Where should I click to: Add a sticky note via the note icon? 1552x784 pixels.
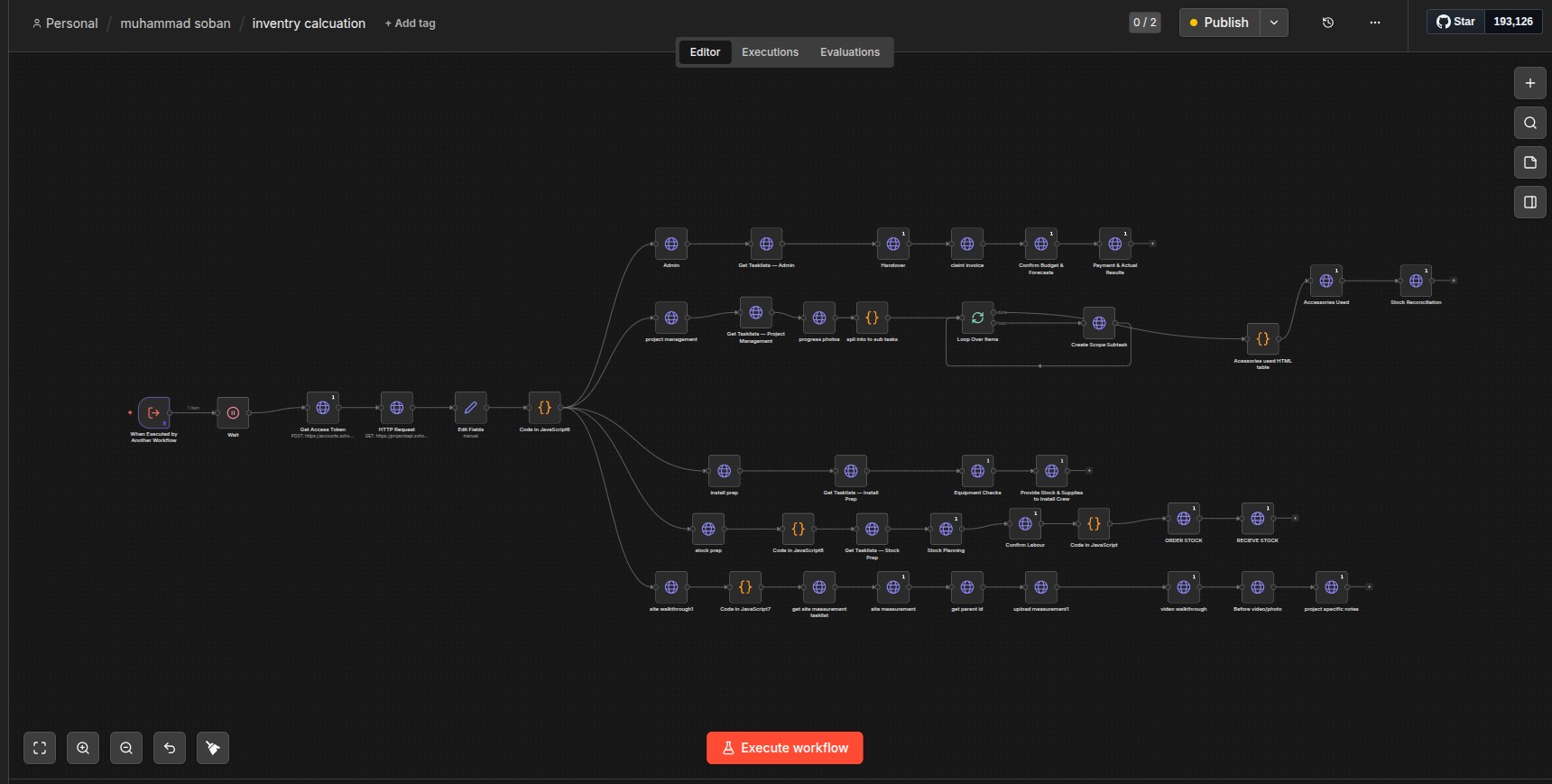pyautogui.click(x=1530, y=162)
